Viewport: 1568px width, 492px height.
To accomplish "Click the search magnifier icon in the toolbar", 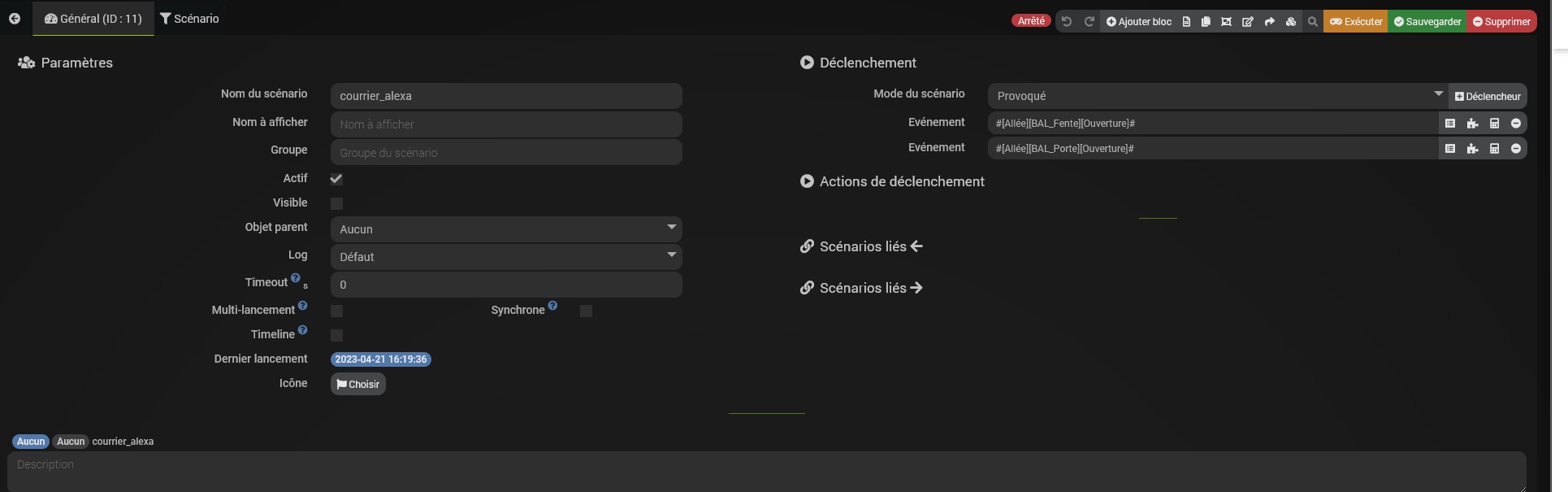I will [x=1312, y=22].
